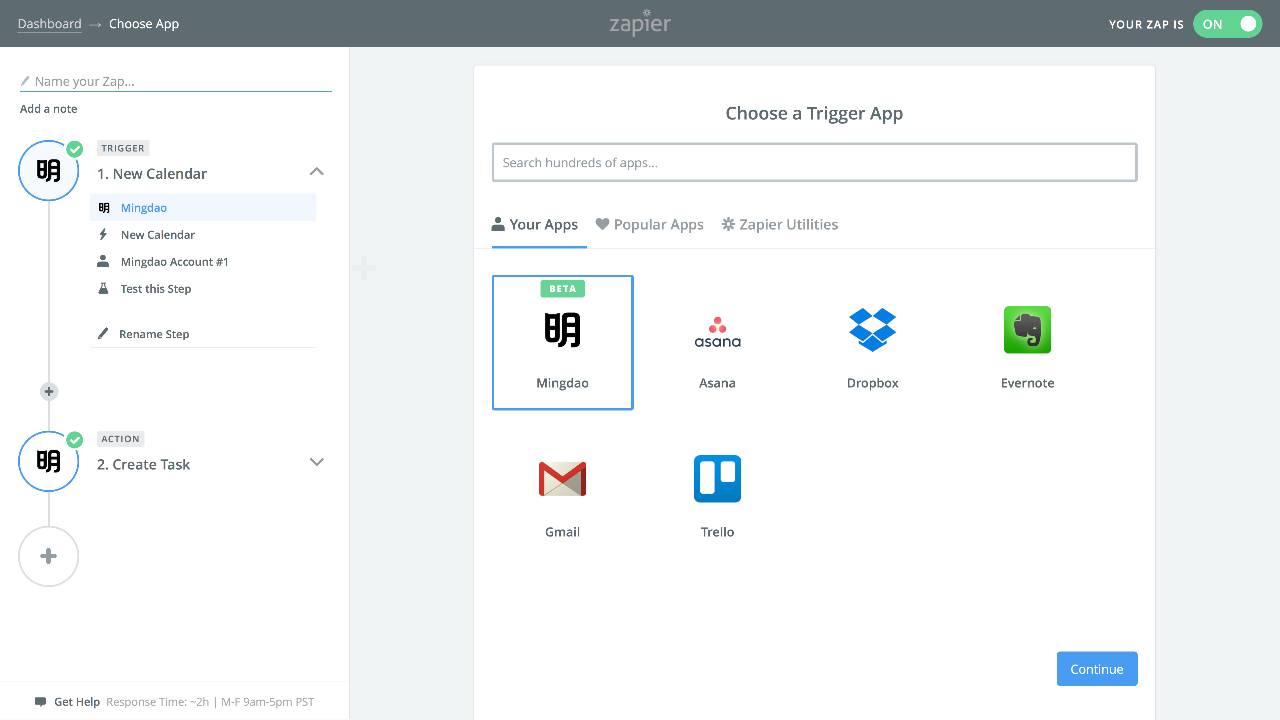Click the lightning bolt icon for New Calendar
This screenshot has width=1280, height=720.
pyautogui.click(x=102, y=234)
